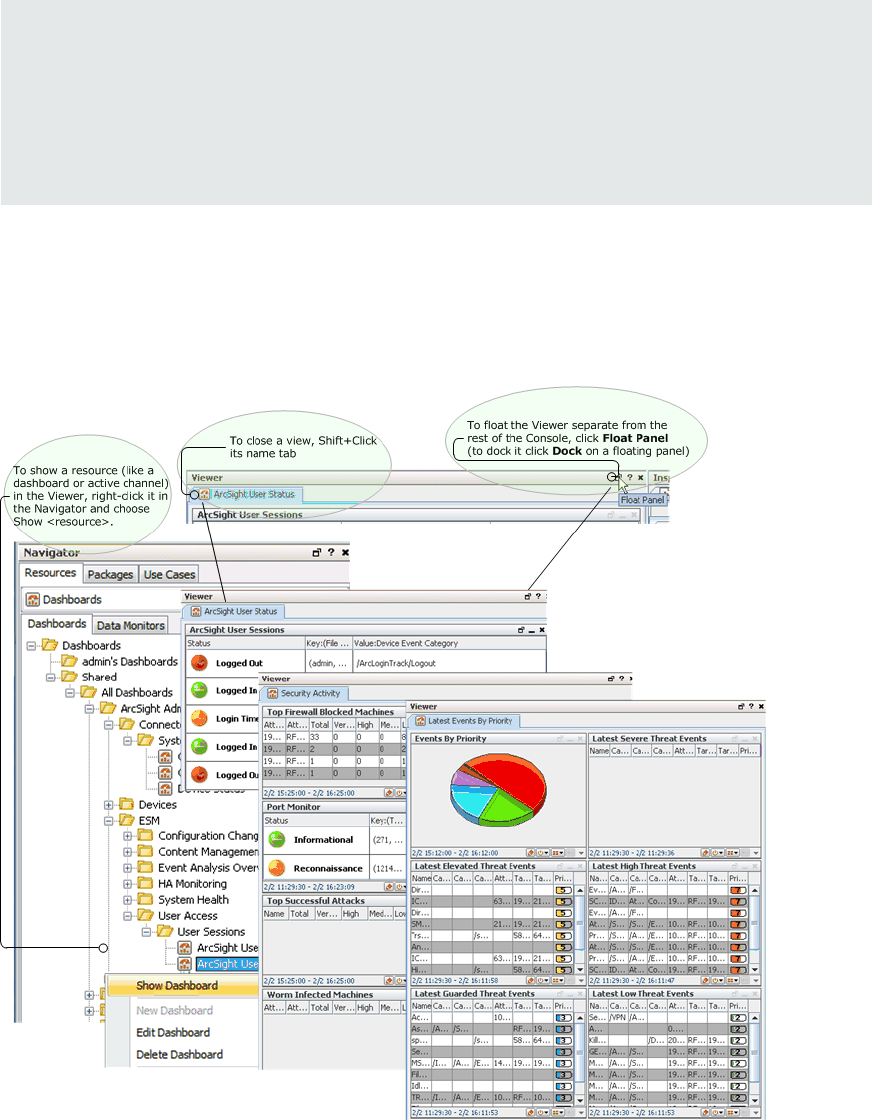The height and width of the screenshot is (1120, 872).
Task: Open the Packages tab
Action: [x=110, y=574]
